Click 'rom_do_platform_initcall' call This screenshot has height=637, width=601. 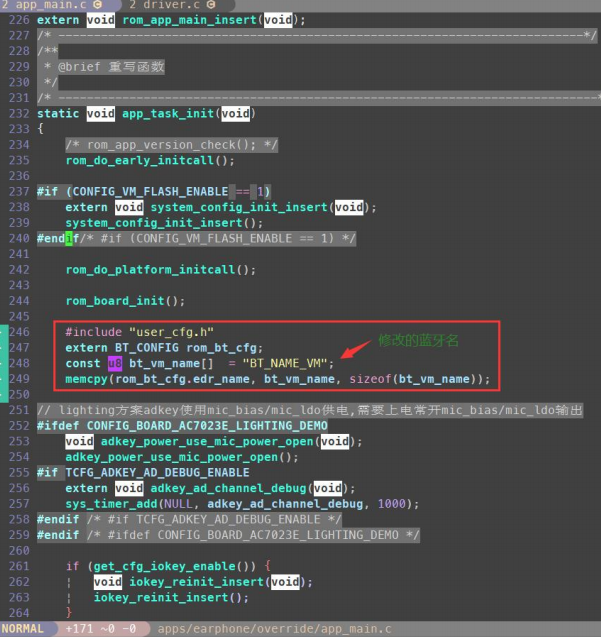coord(151,270)
